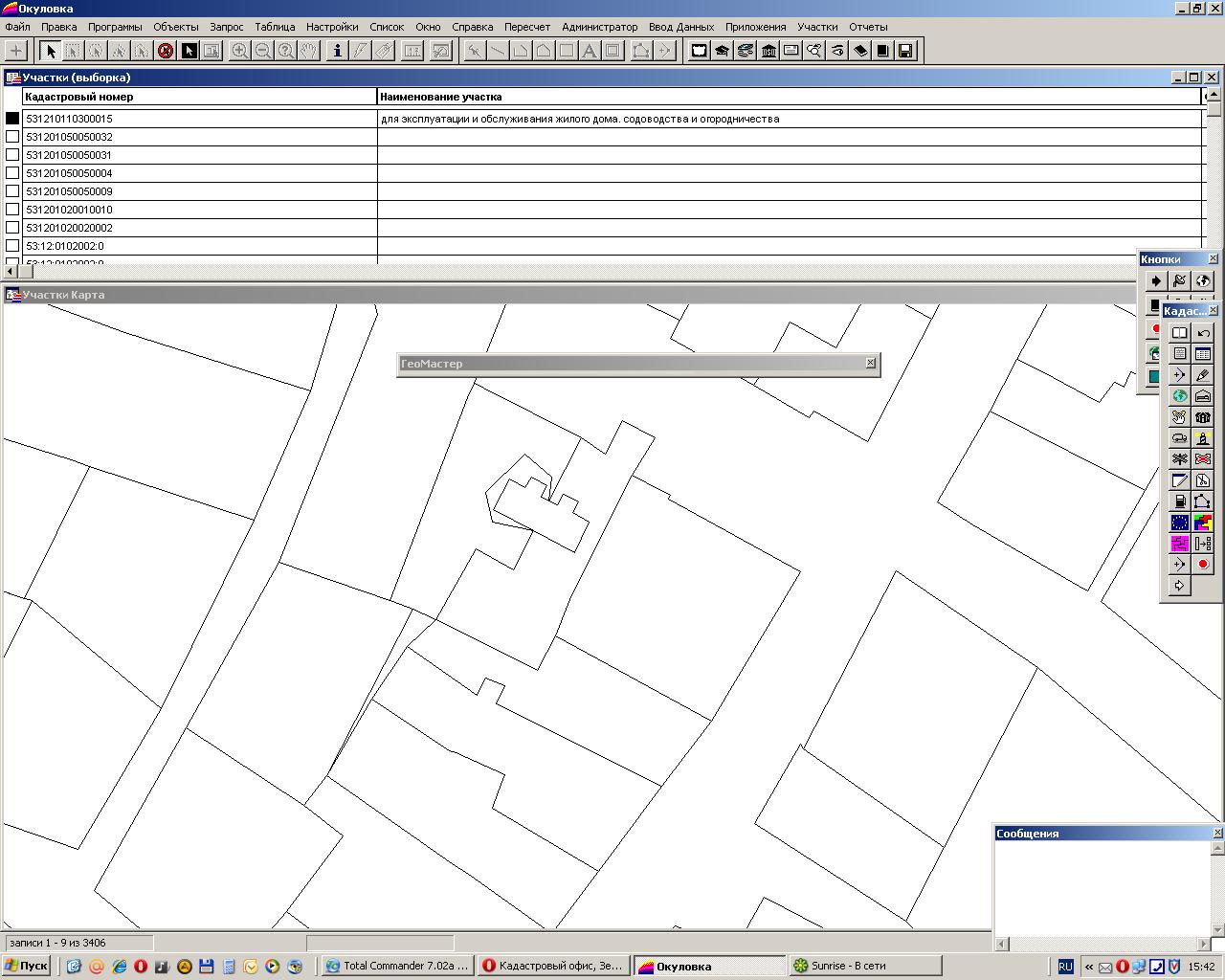Click the table's horizontal scrollbar left arrow
Image resolution: width=1225 pixels, height=980 pixels.
point(11,272)
